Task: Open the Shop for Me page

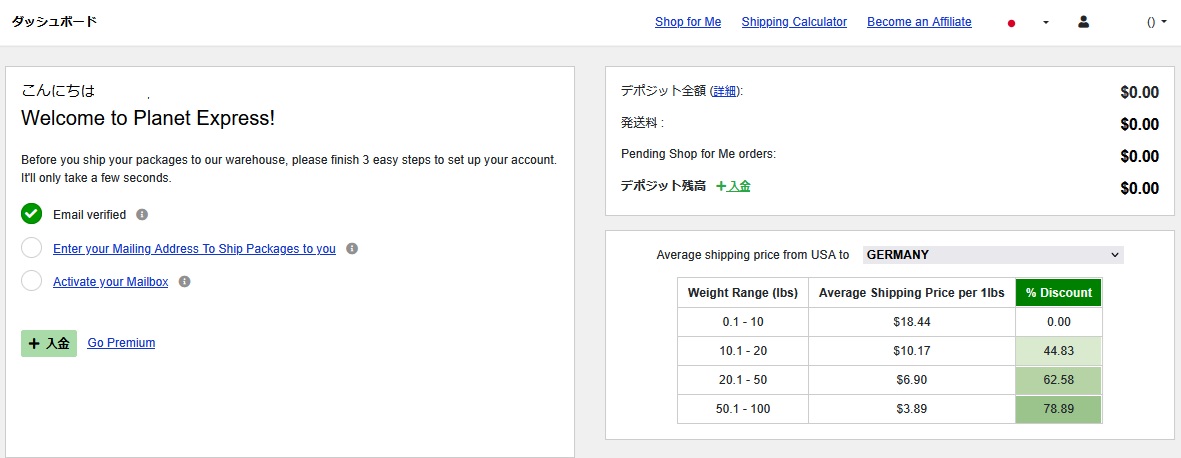Action: click(x=687, y=22)
